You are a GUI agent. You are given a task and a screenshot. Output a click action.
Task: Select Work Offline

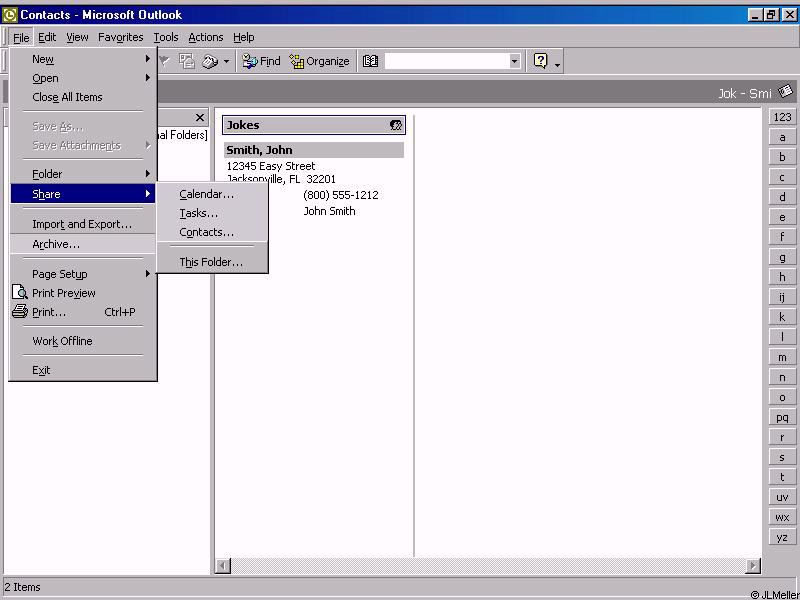(x=83, y=341)
